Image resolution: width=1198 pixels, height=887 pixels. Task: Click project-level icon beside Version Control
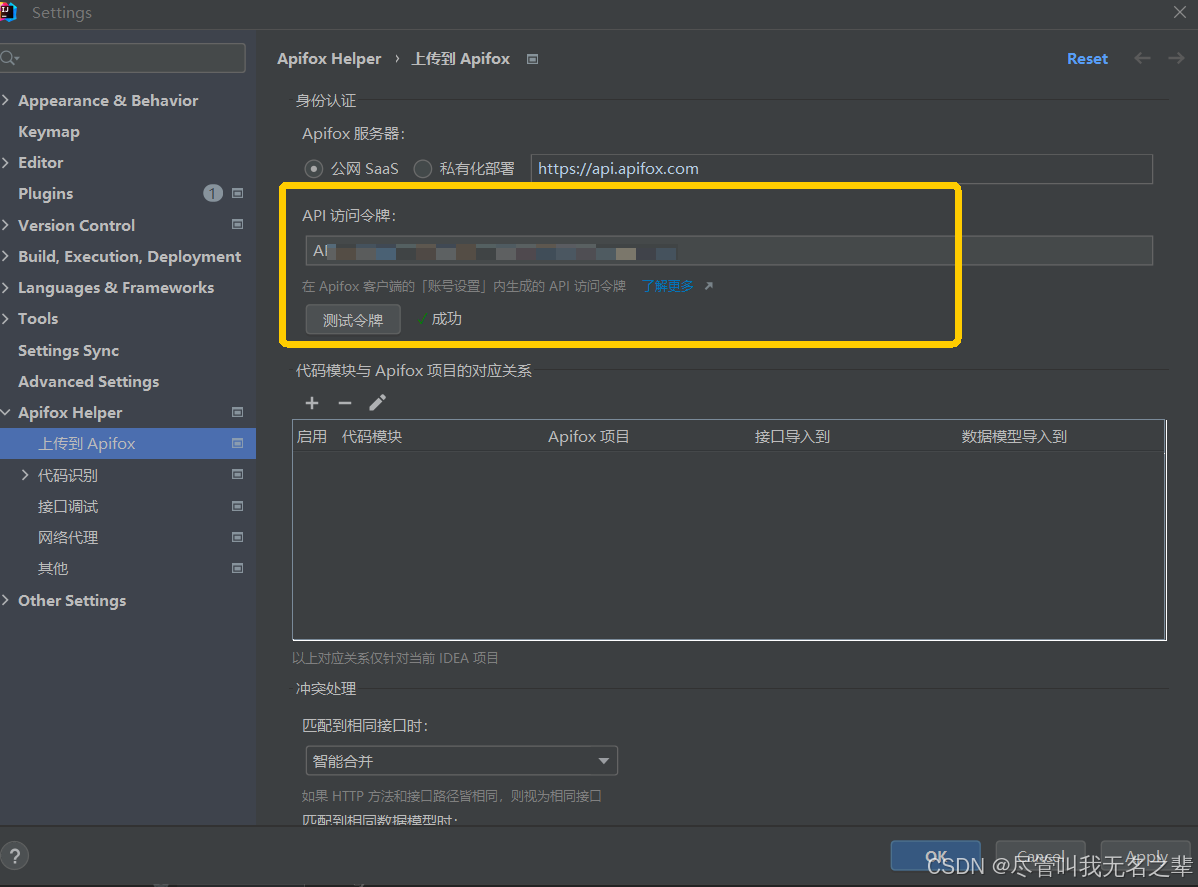pos(238,225)
